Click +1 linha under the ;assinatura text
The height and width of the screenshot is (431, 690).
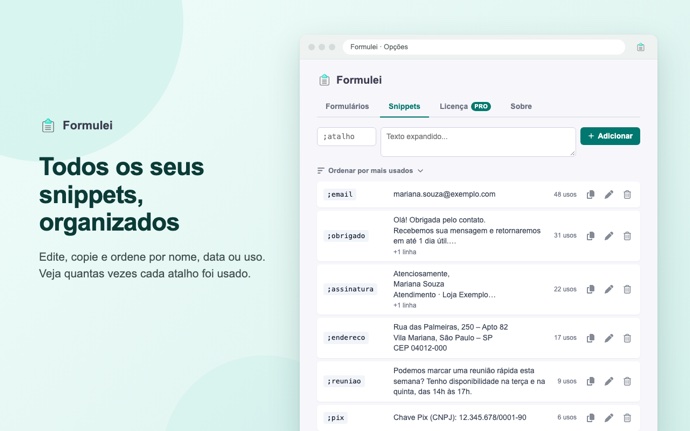tap(404, 305)
